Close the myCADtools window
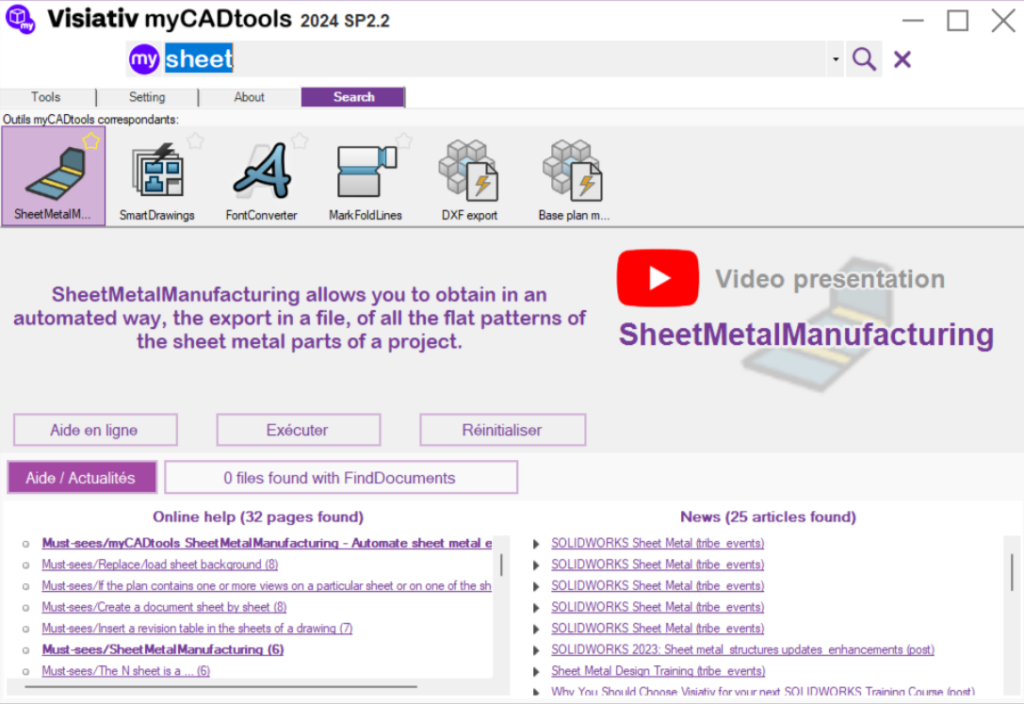The width and height of the screenshot is (1024, 704). click(1003, 20)
